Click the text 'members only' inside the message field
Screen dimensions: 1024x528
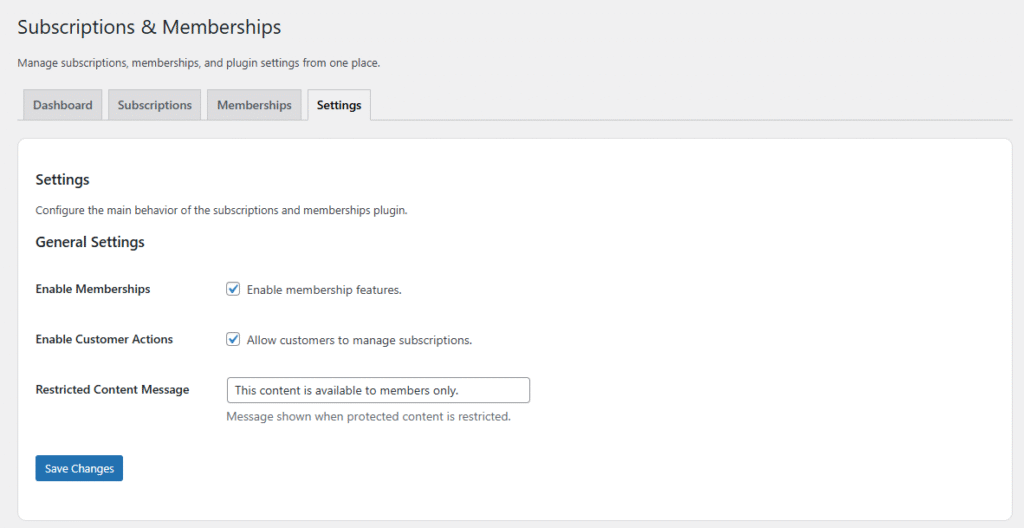coord(422,390)
